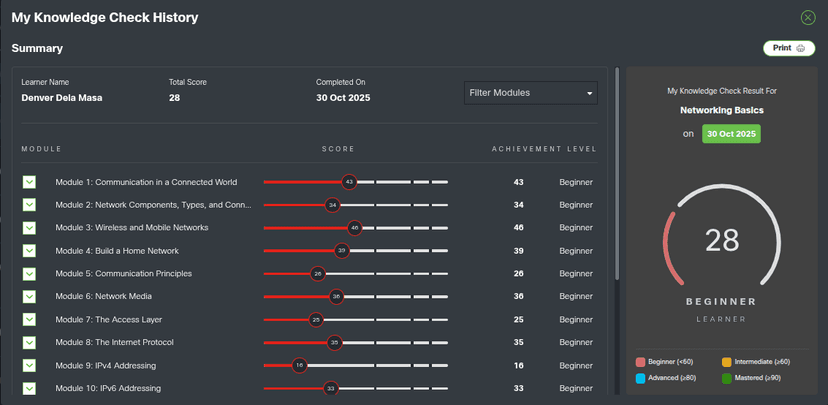This screenshot has width=828, height=405.
Task: Open the Filter Modules dropdown
Action: click(x=531, y=93)
